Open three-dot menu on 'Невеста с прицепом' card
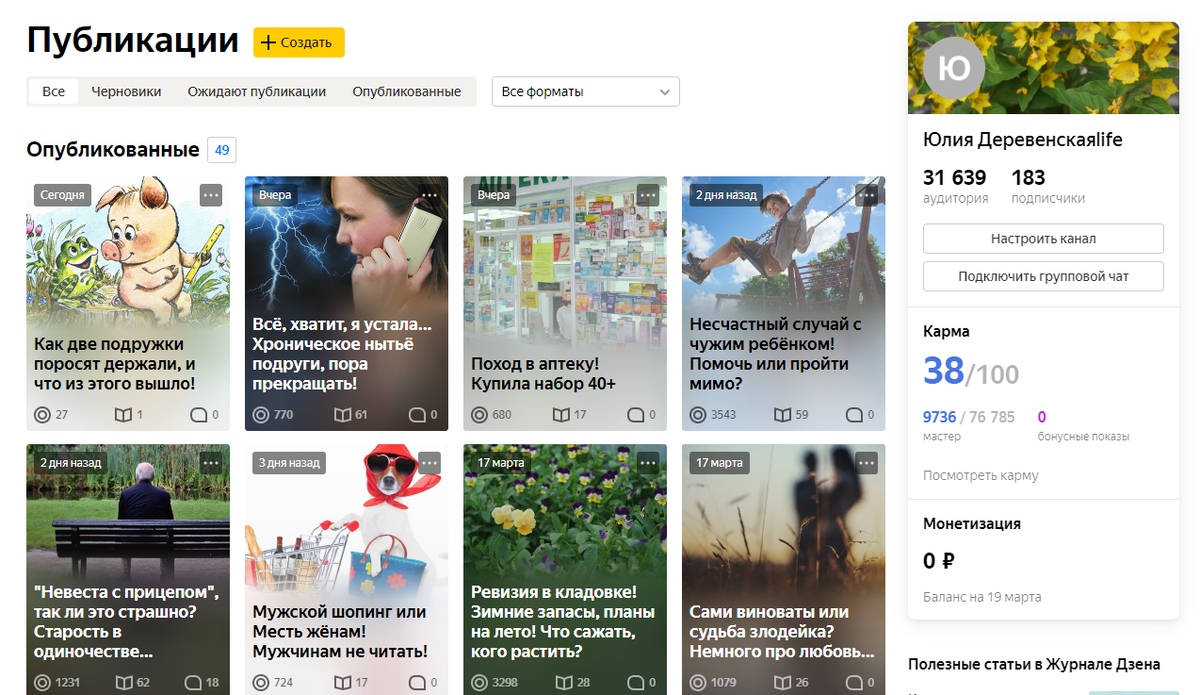Image resolution: width=1200 pixels, height=695 pixels. click(x=210, y=463)
